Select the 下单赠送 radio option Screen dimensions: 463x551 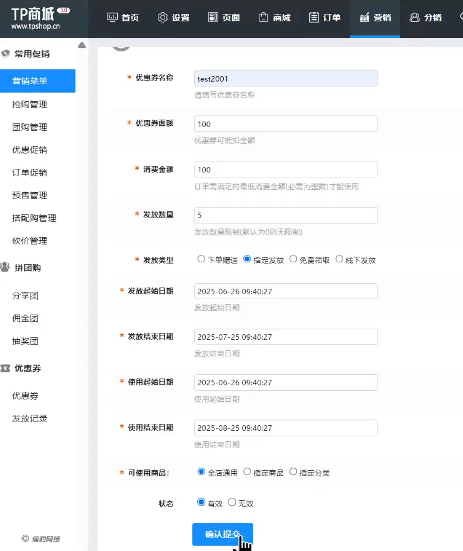click(201, 259)
